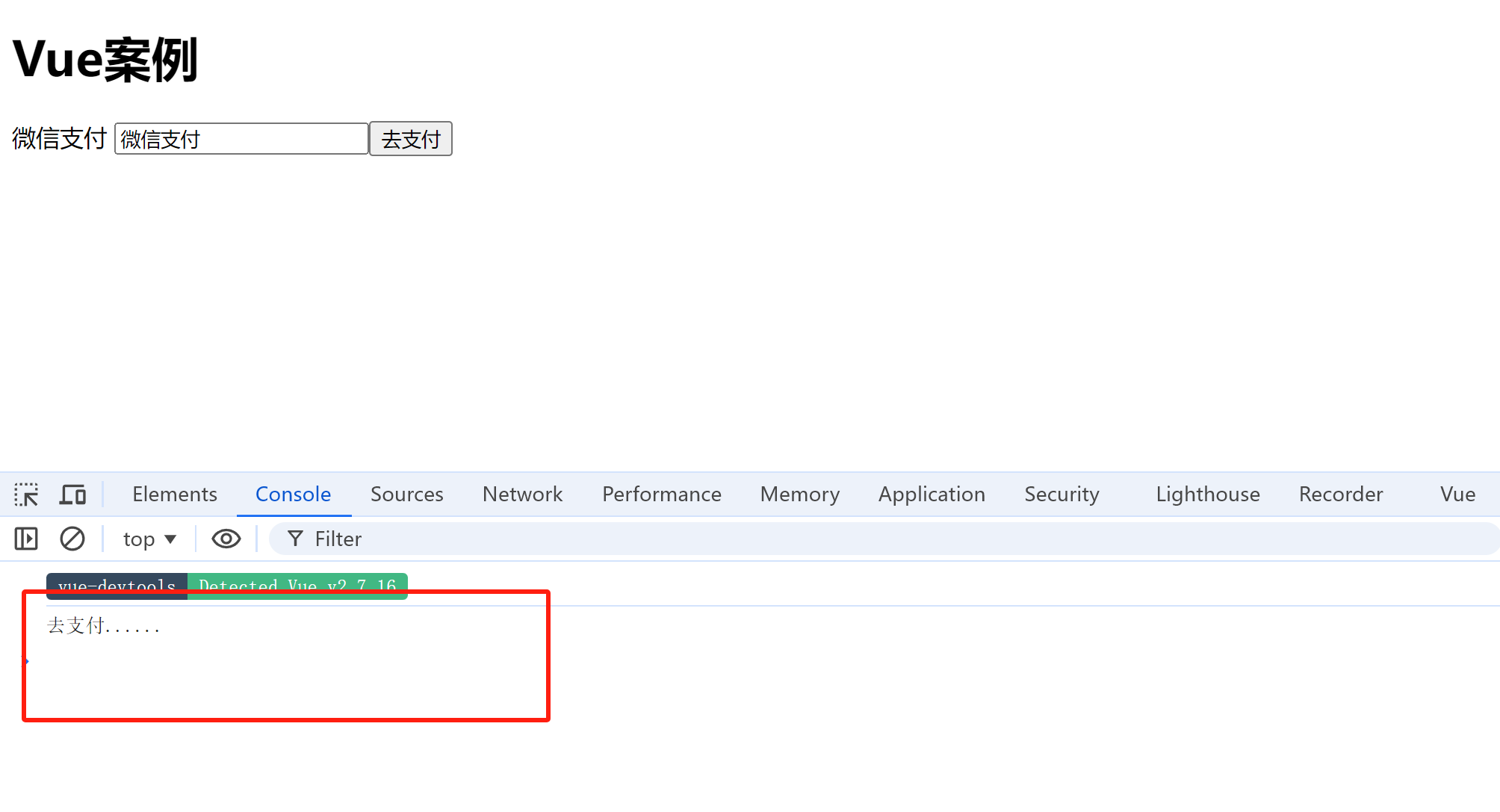Open the top context dropdown
Image resolution: width=1500 pixels, height=812 pixels.
tap(149, 539)
